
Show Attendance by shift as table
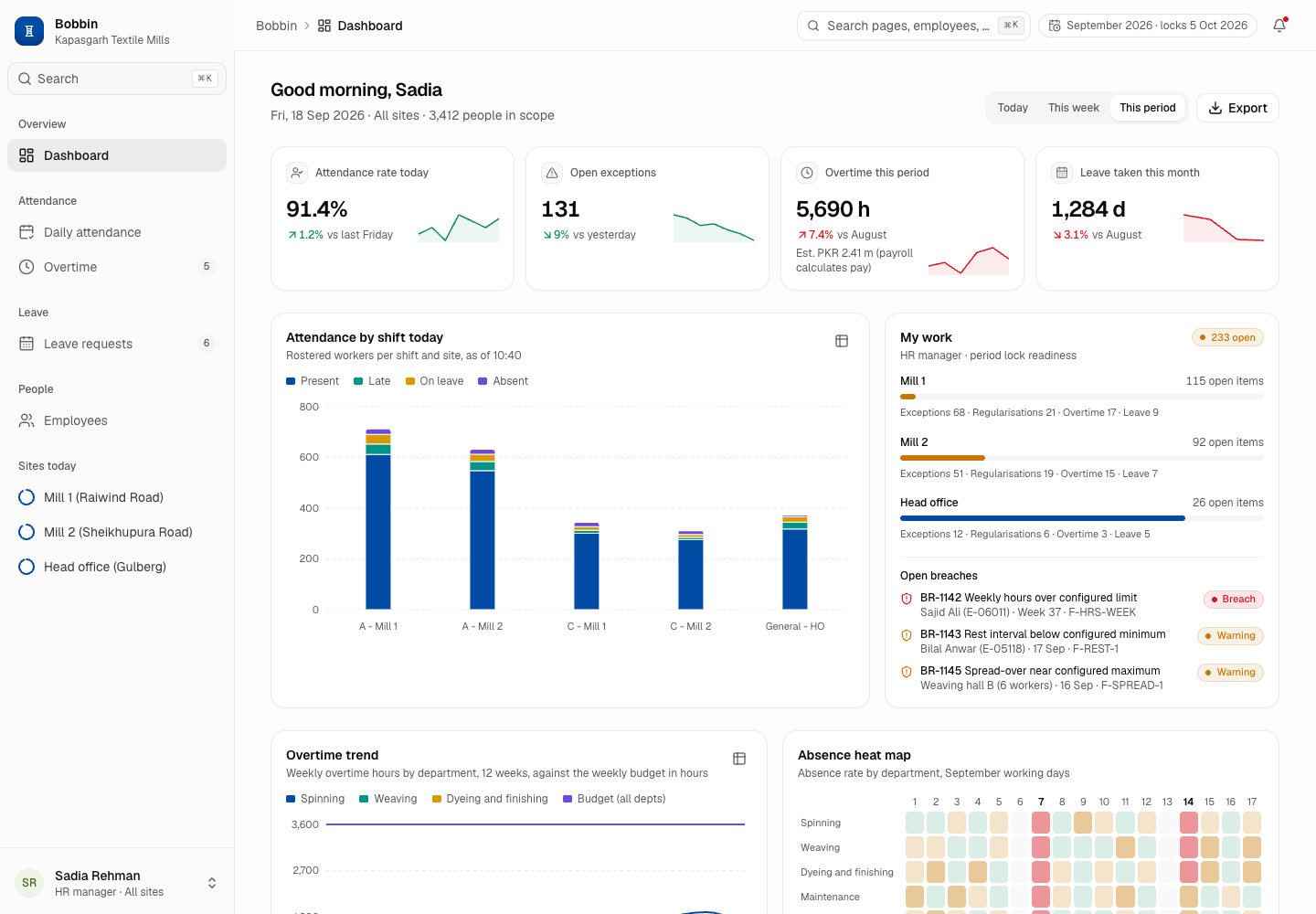pos(842,341)
